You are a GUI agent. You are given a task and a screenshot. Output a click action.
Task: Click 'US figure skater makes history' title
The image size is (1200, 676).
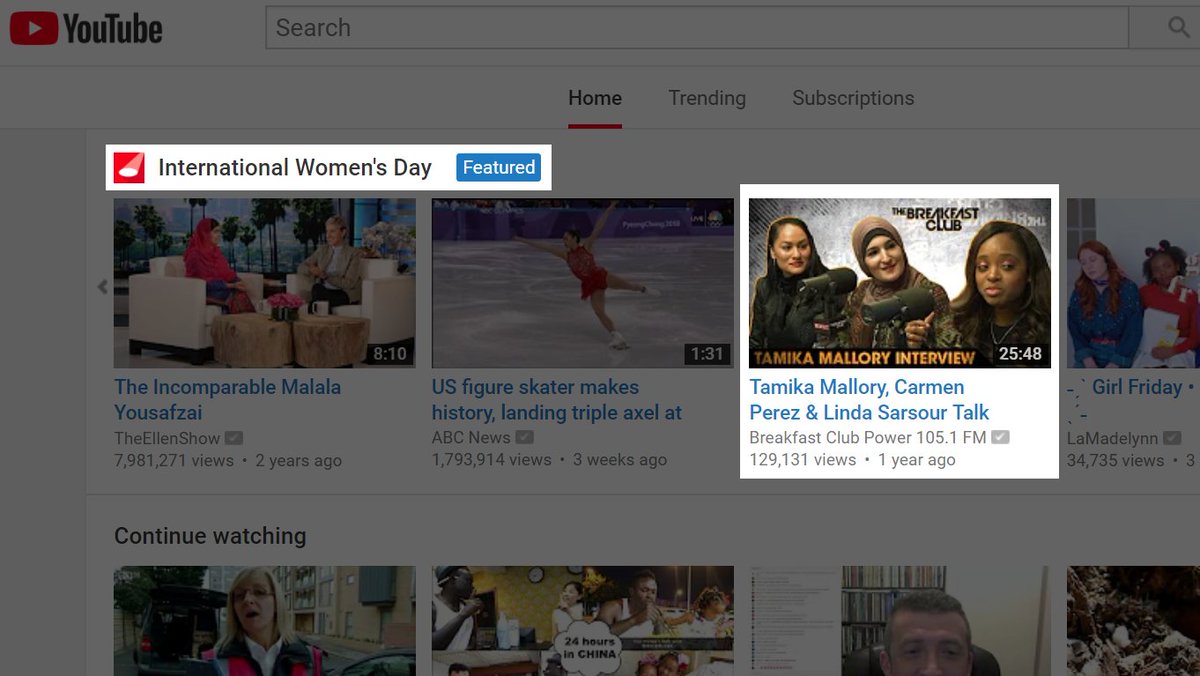[x=557, y=399]
